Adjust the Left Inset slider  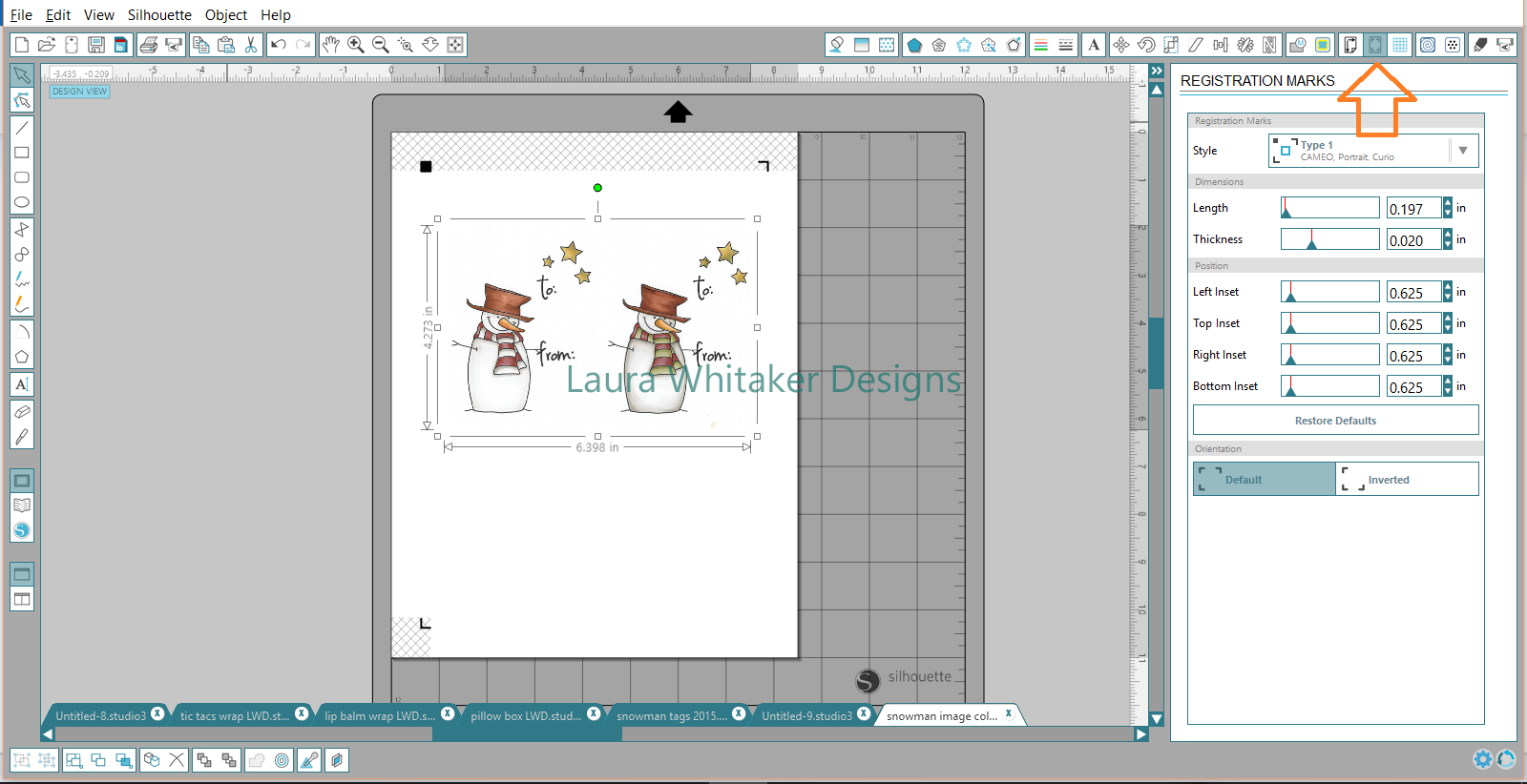(x=1329, y=292)
